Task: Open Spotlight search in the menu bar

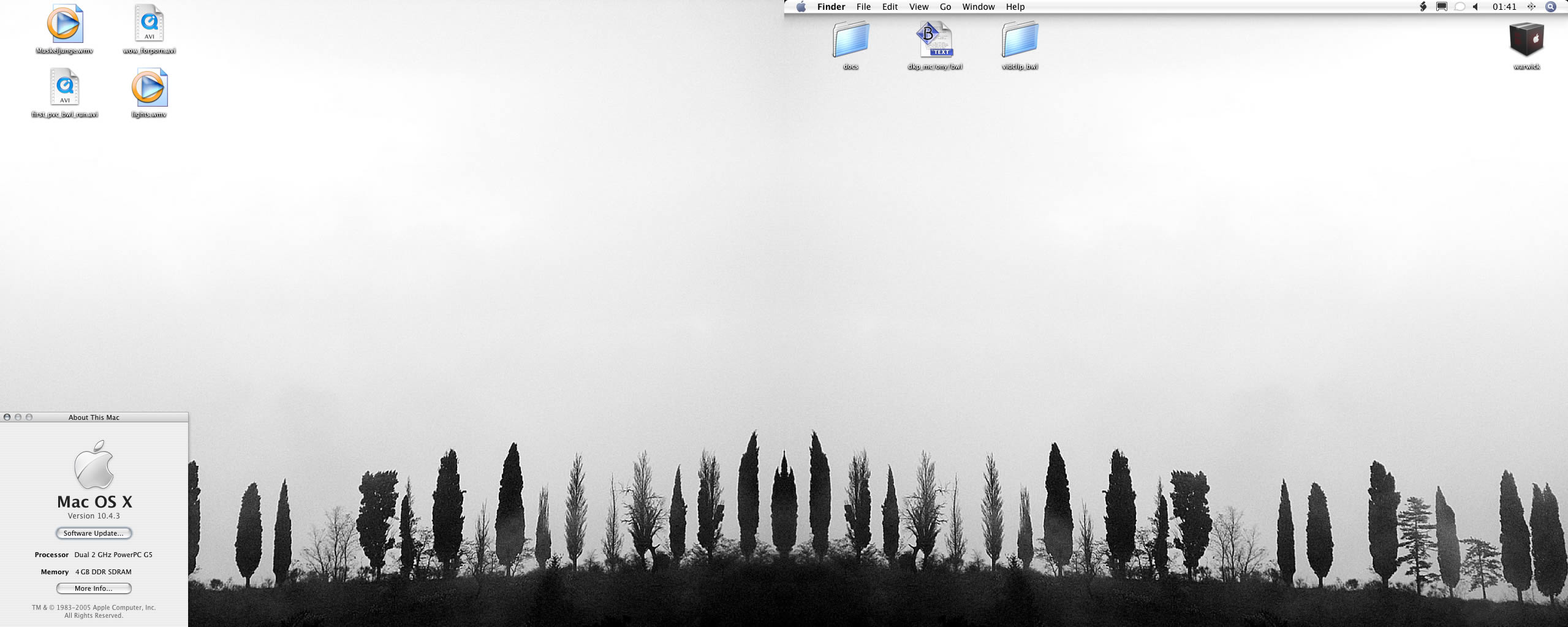Action: coord(1551,7)
